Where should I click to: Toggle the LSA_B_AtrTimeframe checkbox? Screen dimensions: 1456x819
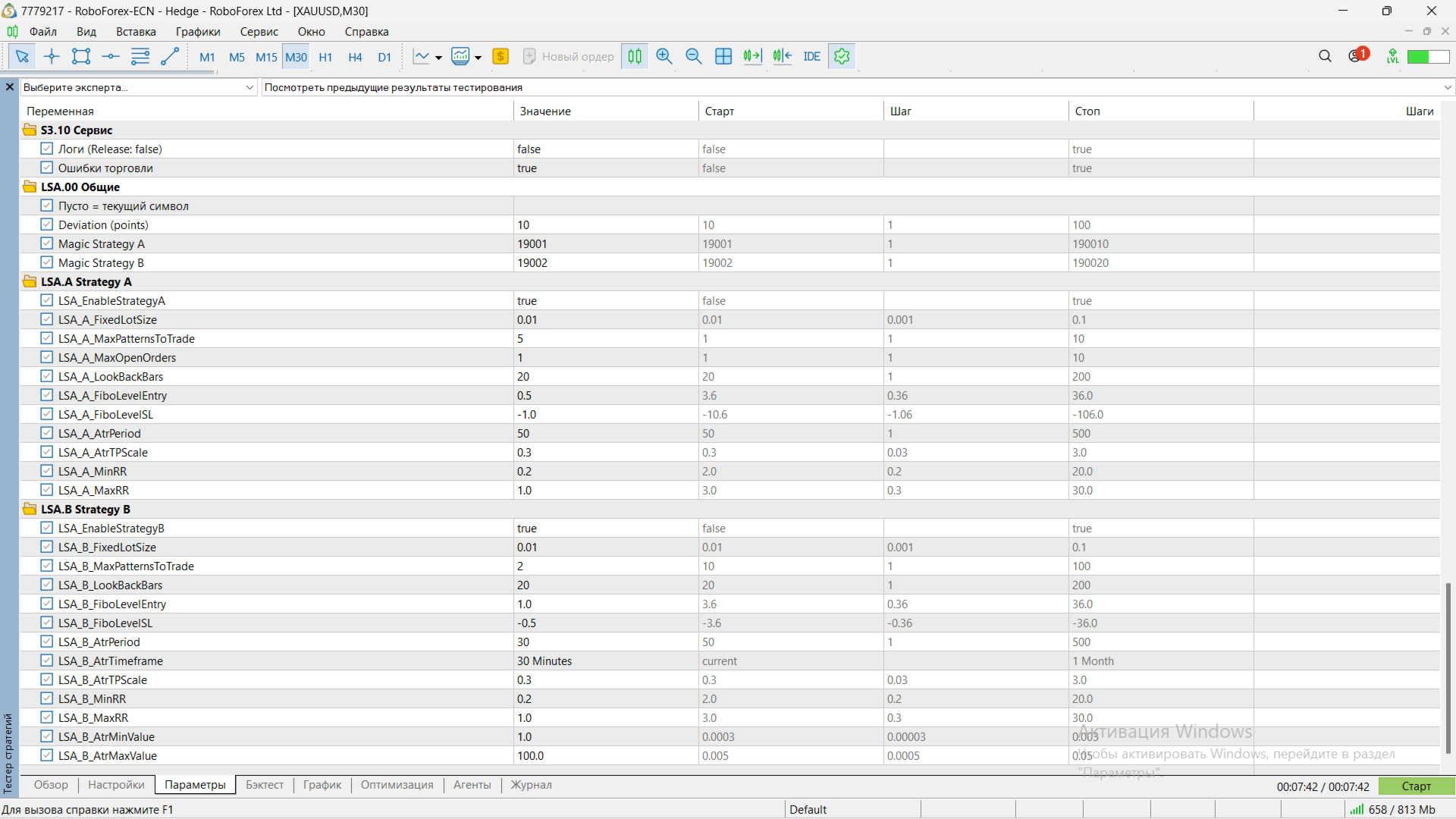click(x=47, y=661)
